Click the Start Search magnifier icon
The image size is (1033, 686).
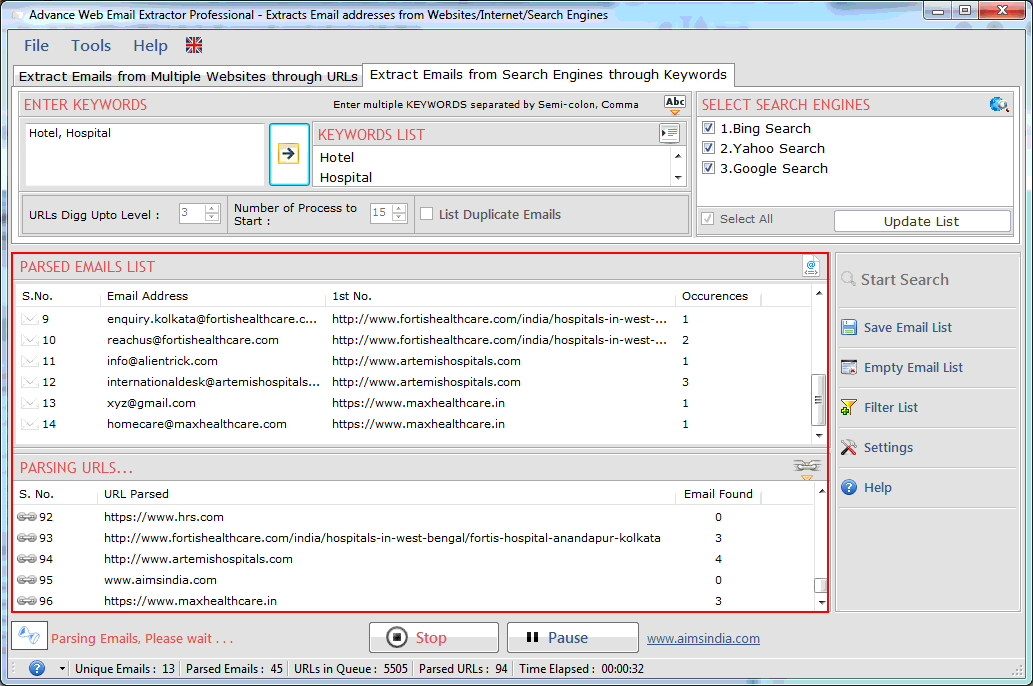coord(849,279)
